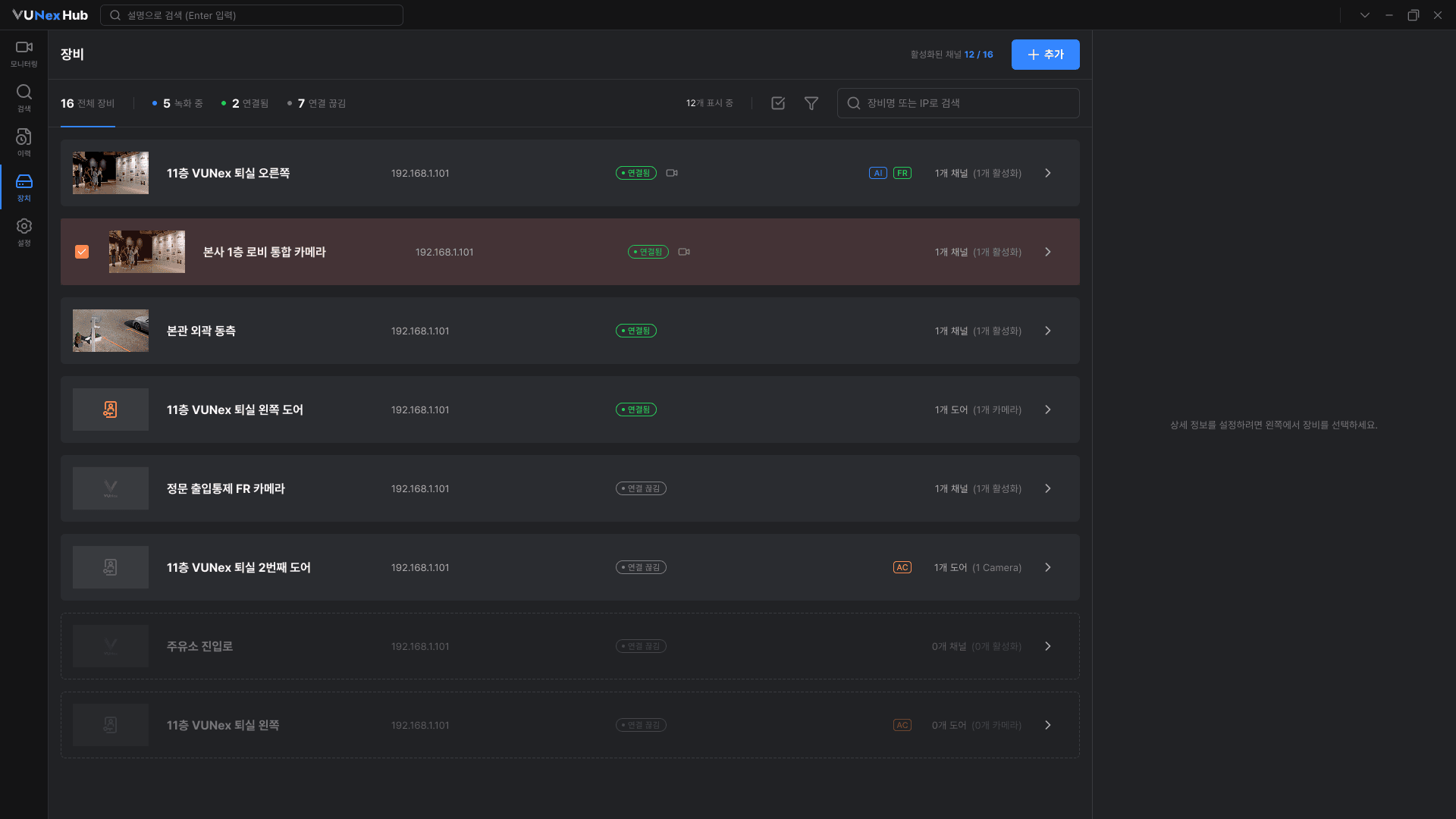Expand 주유소 진입로 row chevron
The height and width of the screenshot is (819, 1456).
[1048, 646]
